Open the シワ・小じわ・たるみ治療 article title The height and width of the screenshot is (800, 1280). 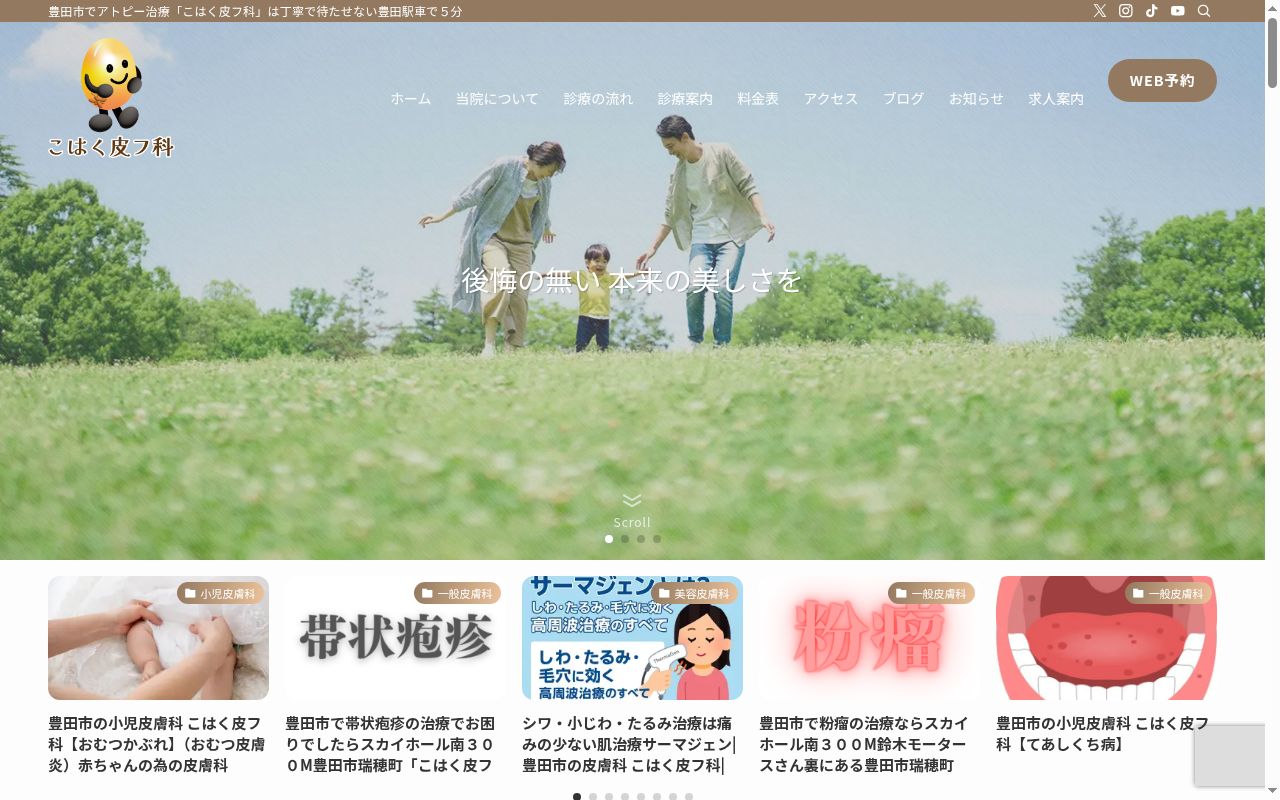(632, 744)
